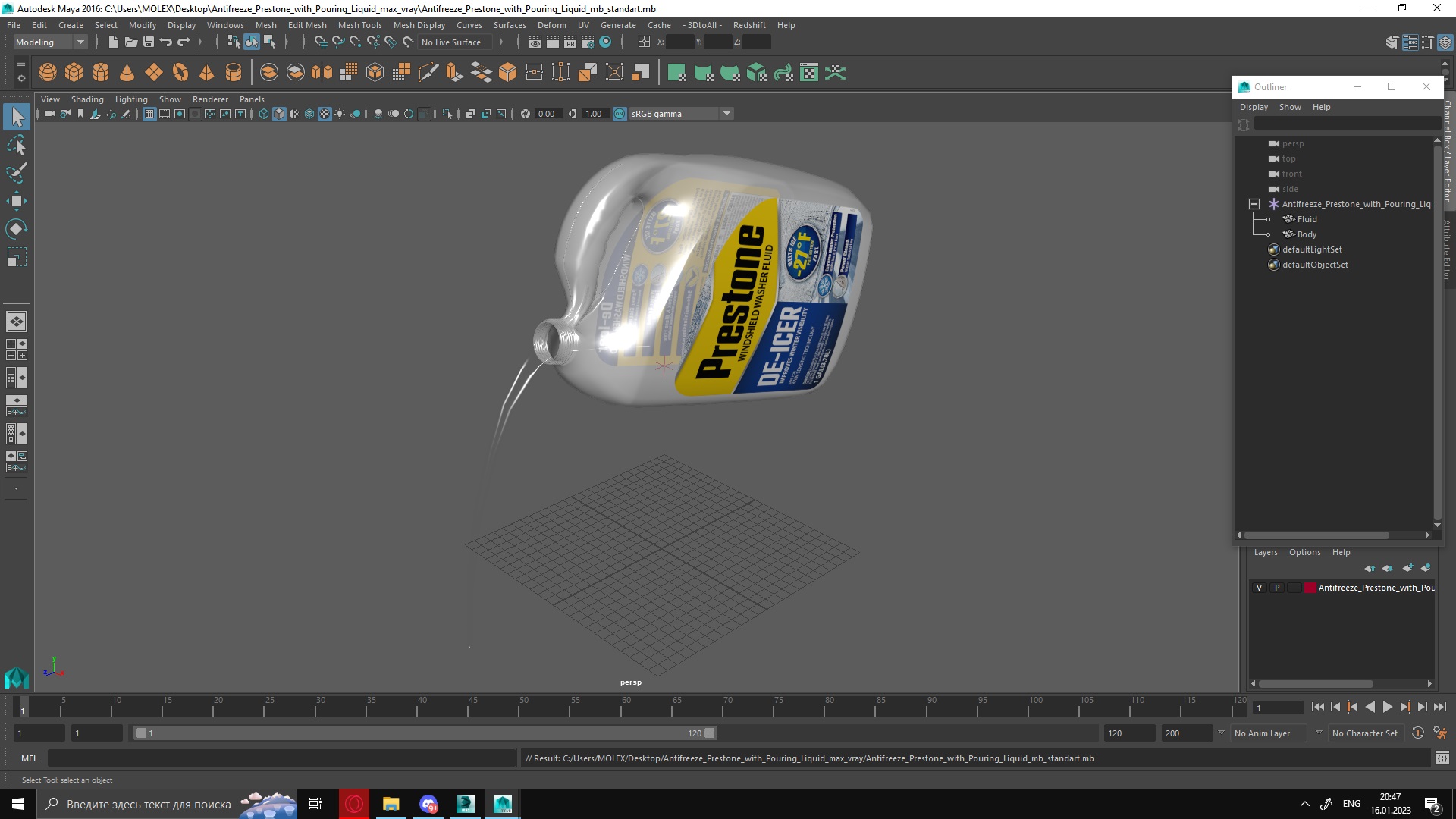1456x819 pixels.
Task: Select the Body node in Outliner
Action: click(x=1307, y=234)
